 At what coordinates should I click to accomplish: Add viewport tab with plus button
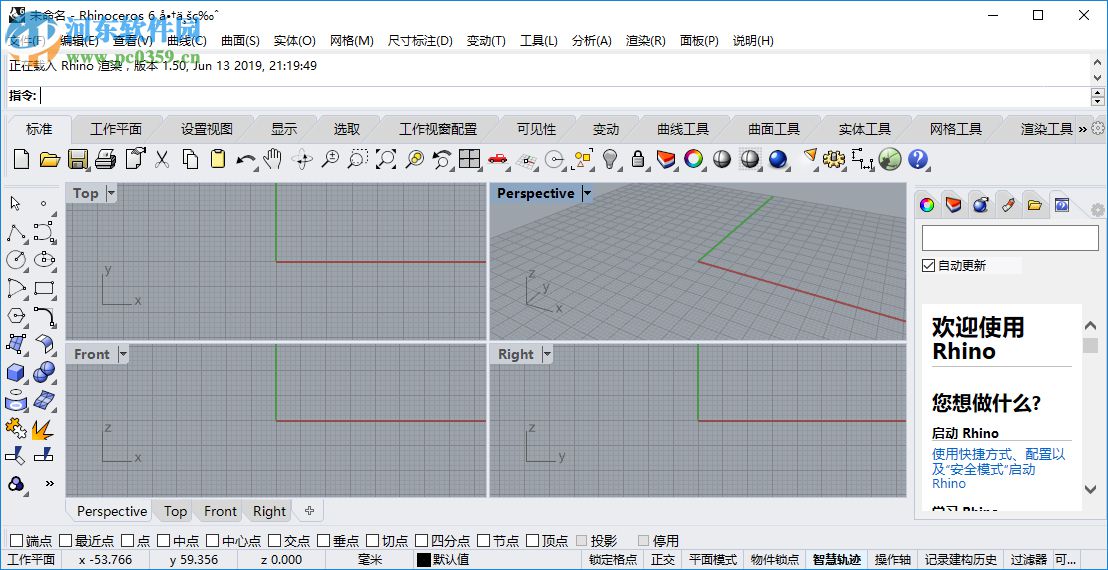pyautogui.click(x=309, y=511)
